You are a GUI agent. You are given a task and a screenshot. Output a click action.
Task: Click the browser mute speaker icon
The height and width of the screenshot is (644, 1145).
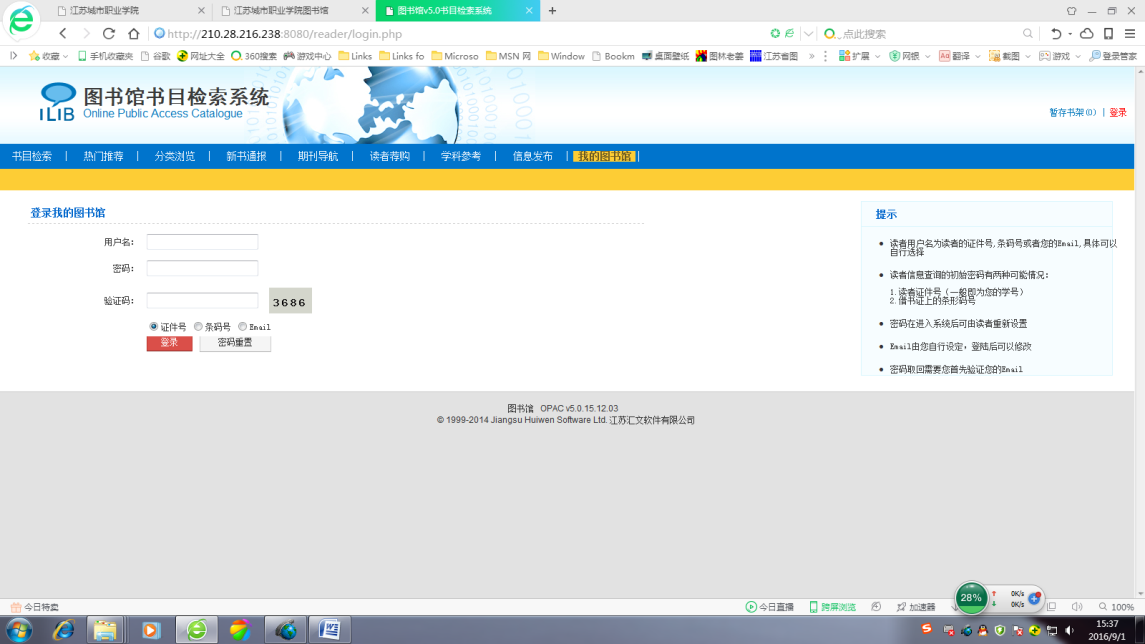tap(1077, 607)
